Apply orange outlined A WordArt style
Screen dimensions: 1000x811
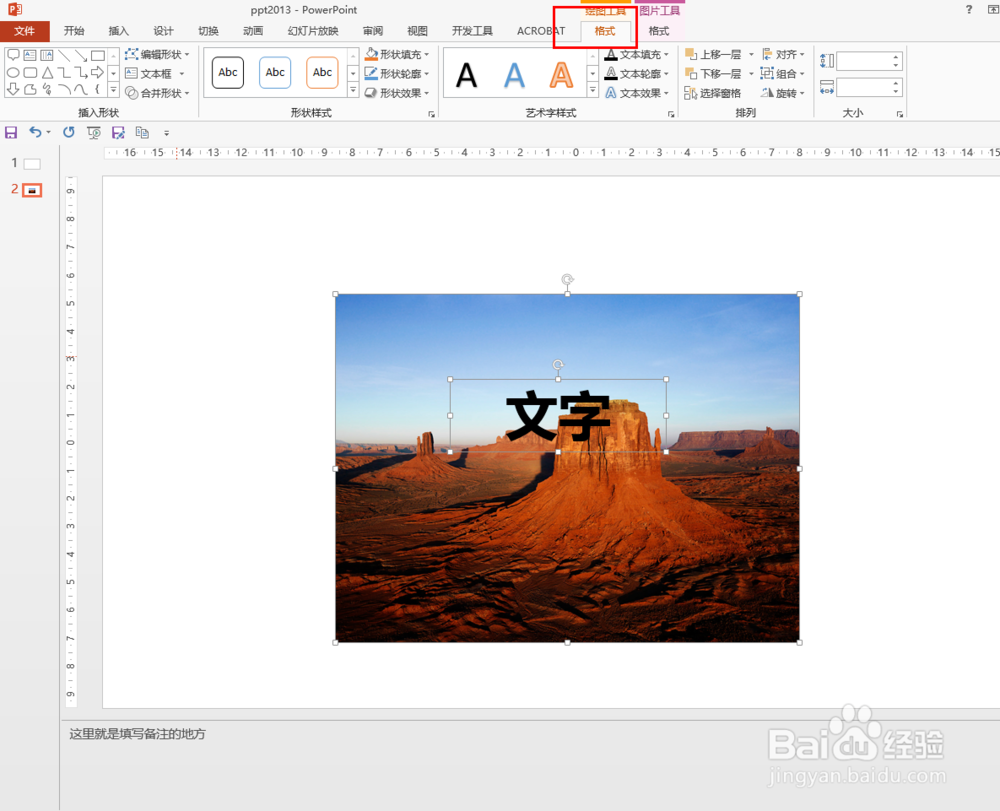561,75
